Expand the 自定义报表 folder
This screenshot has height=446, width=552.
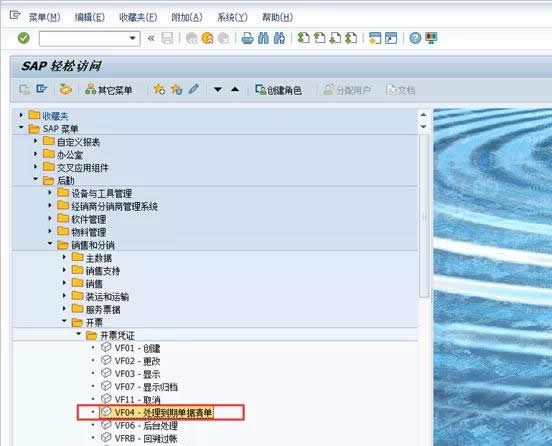[x=35, y=141]
